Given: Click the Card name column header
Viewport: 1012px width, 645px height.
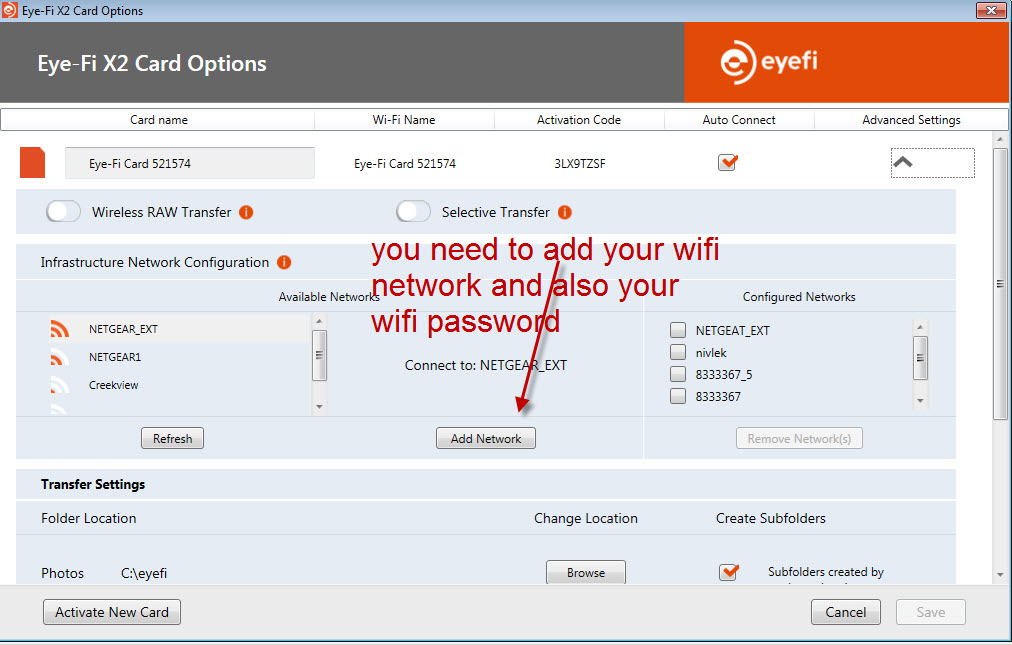Looking at the screenshot, I should (158, 119).
